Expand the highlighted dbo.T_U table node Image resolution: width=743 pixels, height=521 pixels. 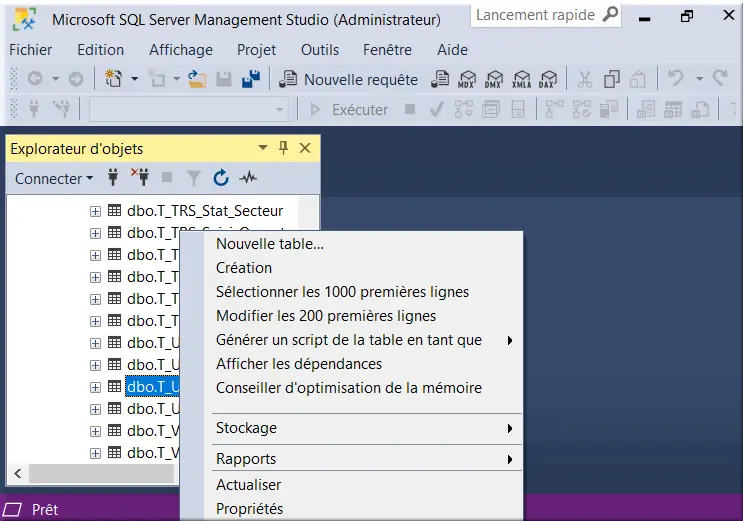pyautogui.click(x=95, y=387)
